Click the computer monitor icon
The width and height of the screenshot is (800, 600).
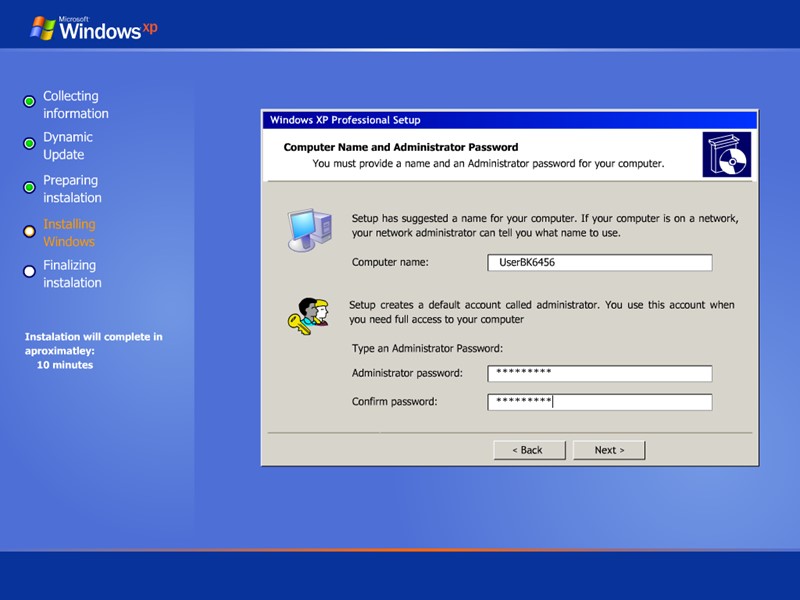310,230
